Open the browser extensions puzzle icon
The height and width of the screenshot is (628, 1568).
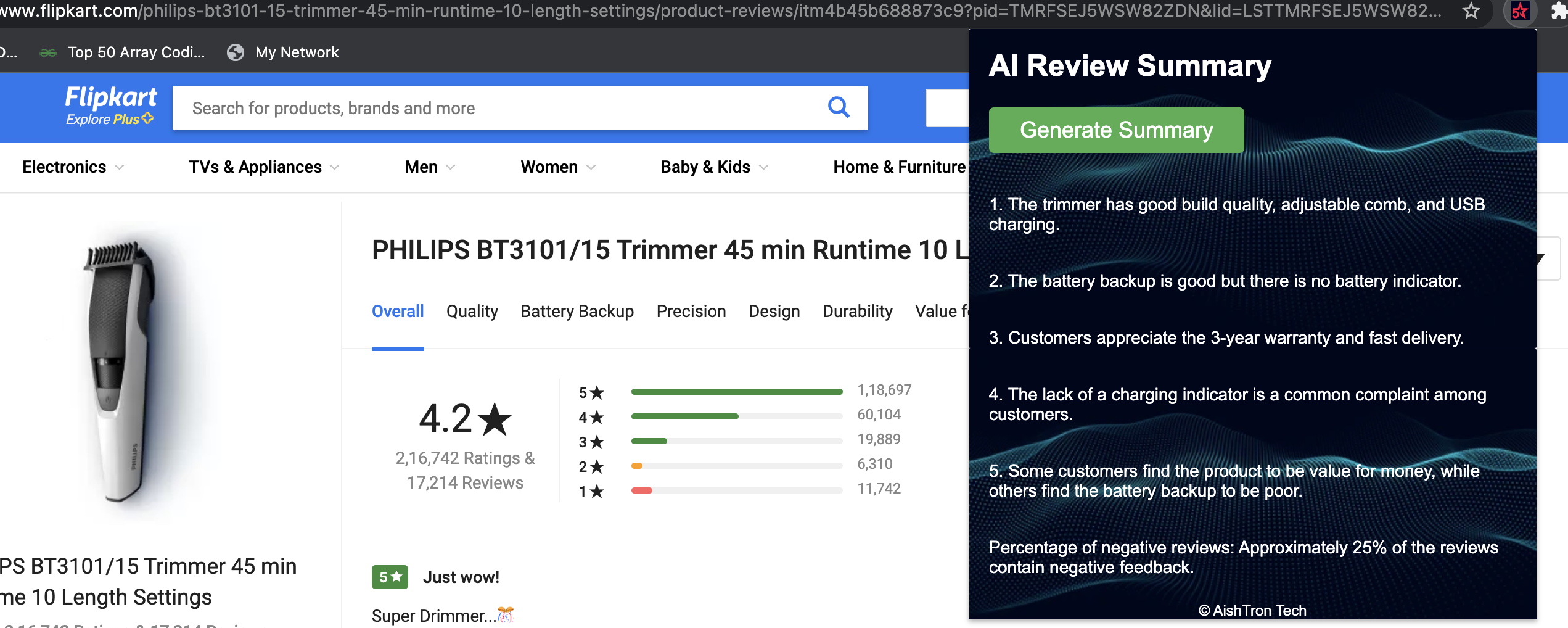click(x=1559, y=10)
